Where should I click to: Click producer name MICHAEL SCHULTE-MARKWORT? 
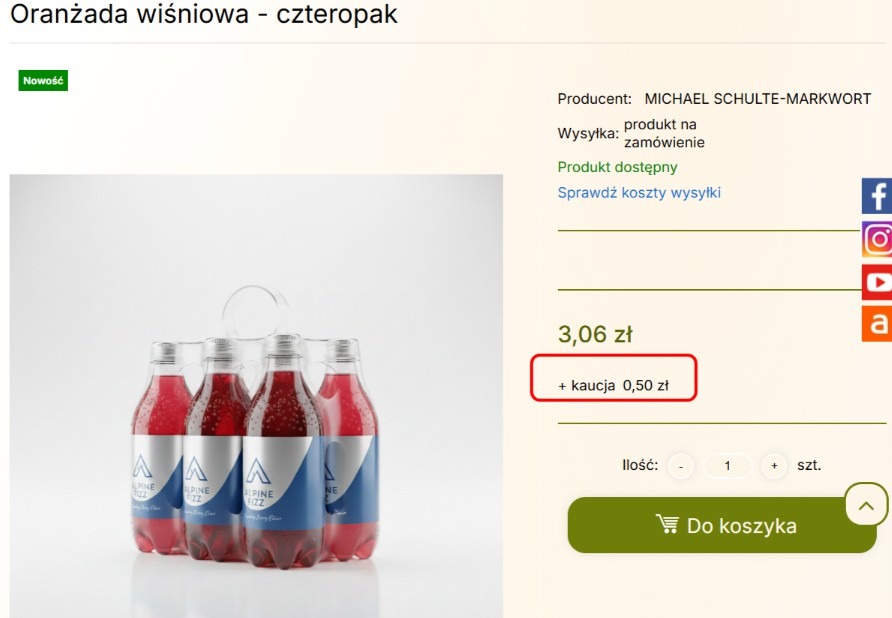click(x=757, y=99)
